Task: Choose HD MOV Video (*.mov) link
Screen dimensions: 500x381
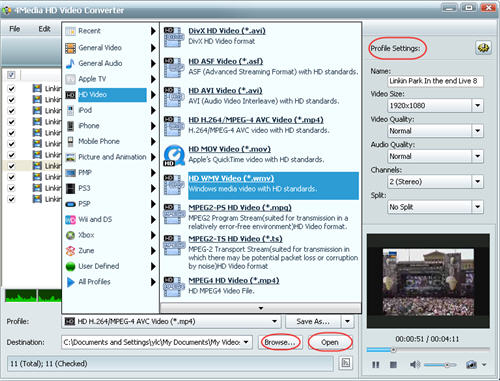Action: pyautogui.click(x=229, y=149)
